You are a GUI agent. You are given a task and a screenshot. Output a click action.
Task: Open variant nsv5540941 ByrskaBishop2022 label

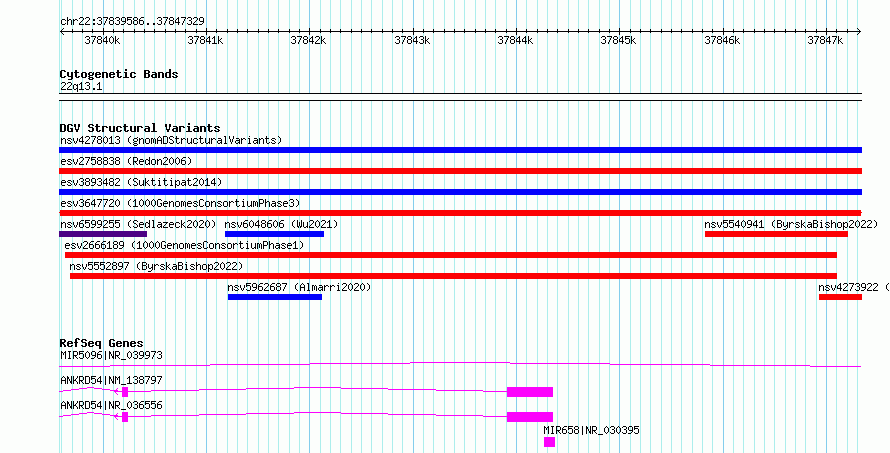click(791, 224)
